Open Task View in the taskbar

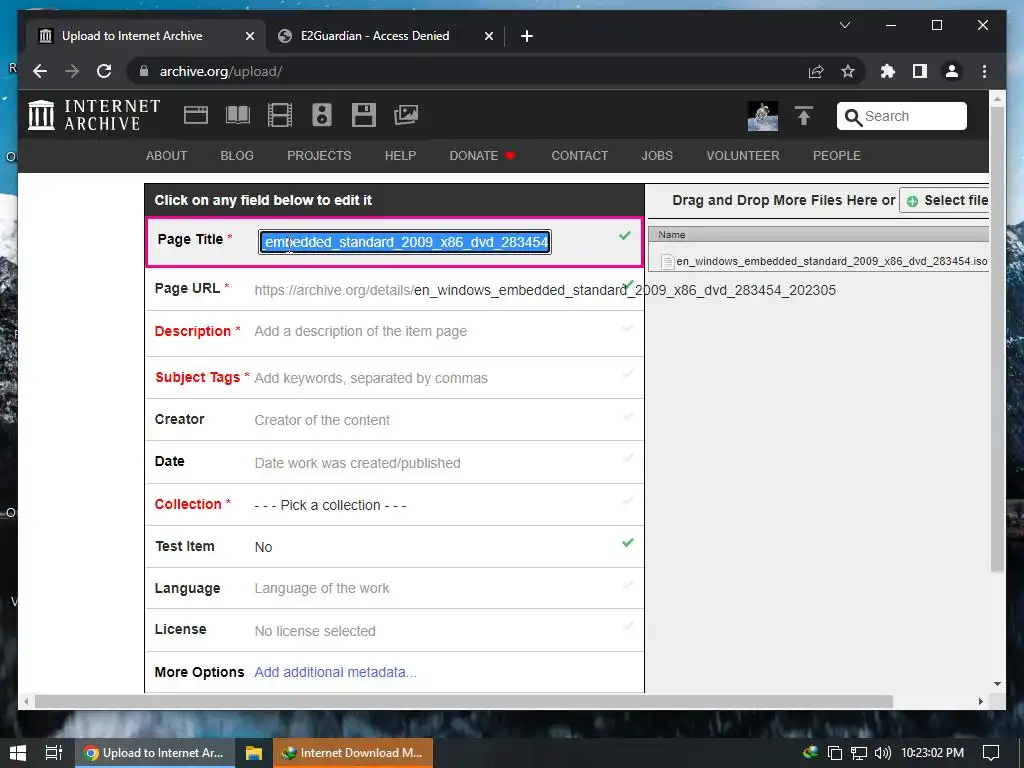pos(54,753)
